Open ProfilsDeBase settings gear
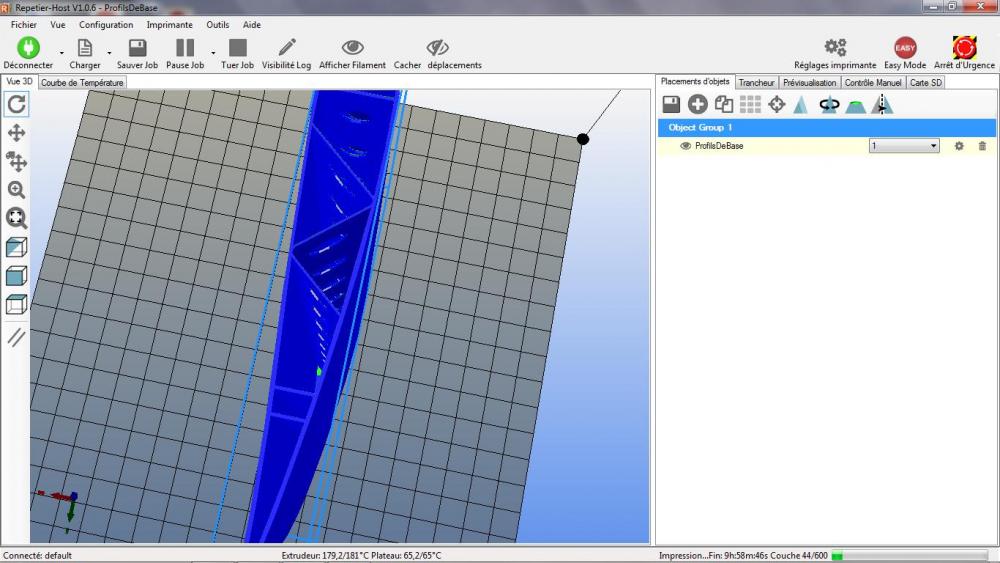This screenshot has height=563, width=1000. tap(959, 146)
